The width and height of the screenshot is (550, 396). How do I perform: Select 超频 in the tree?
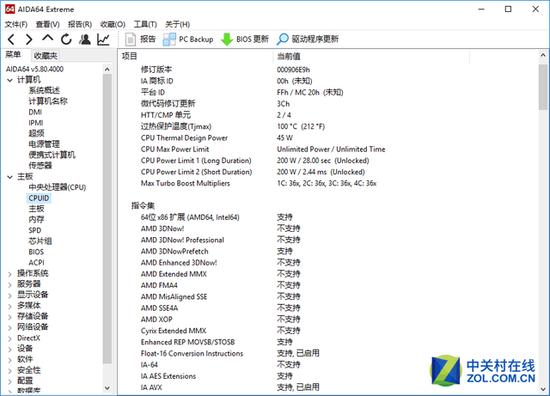coord(36,134)
